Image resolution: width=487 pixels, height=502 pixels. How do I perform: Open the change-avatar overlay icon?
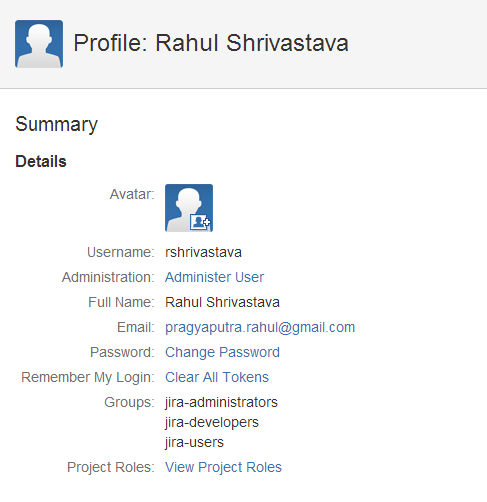pyautogui.click(x=200, y=222)
